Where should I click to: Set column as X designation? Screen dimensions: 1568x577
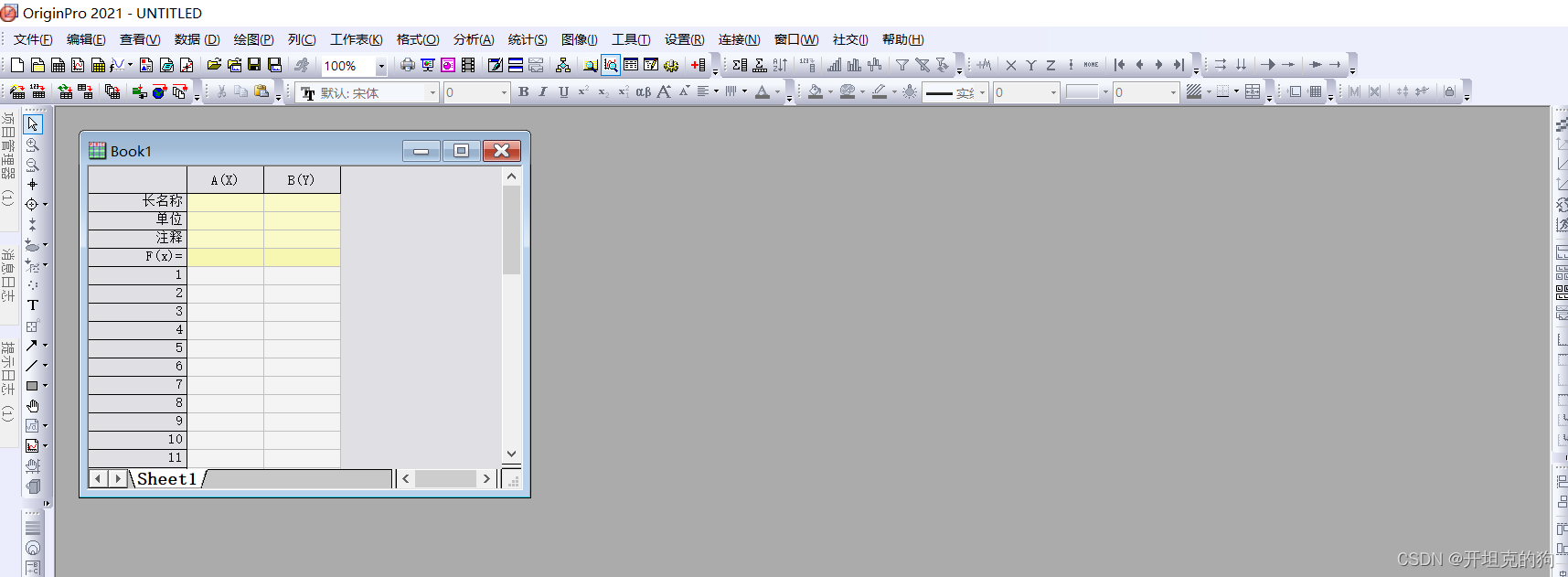(x=1010, y=65)
